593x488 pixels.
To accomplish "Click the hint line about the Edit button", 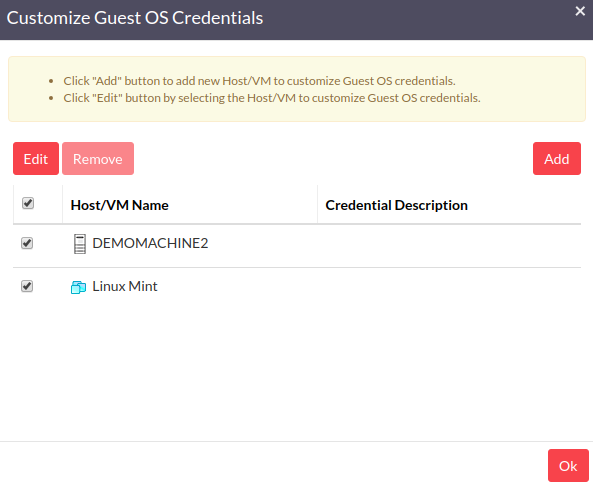I will coord(272,98).
